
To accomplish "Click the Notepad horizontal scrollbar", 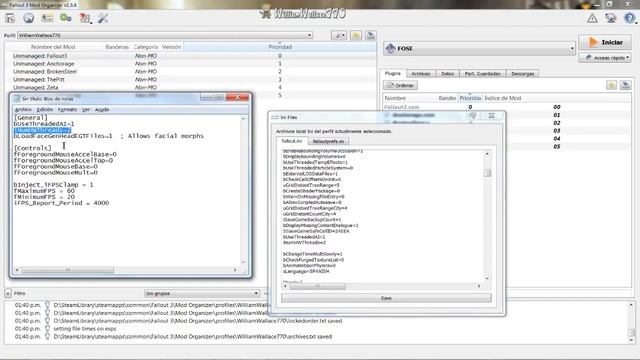I will [126, 270].
